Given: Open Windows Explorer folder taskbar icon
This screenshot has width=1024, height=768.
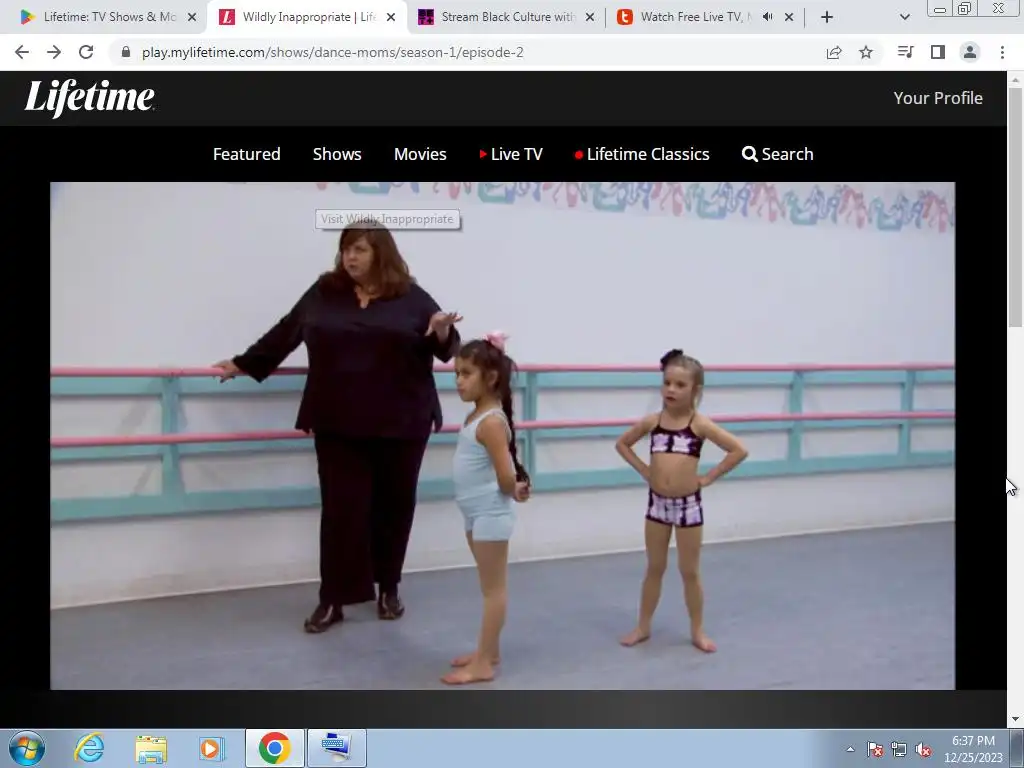Looking at the screenshot, I should (x=151, y=748).
